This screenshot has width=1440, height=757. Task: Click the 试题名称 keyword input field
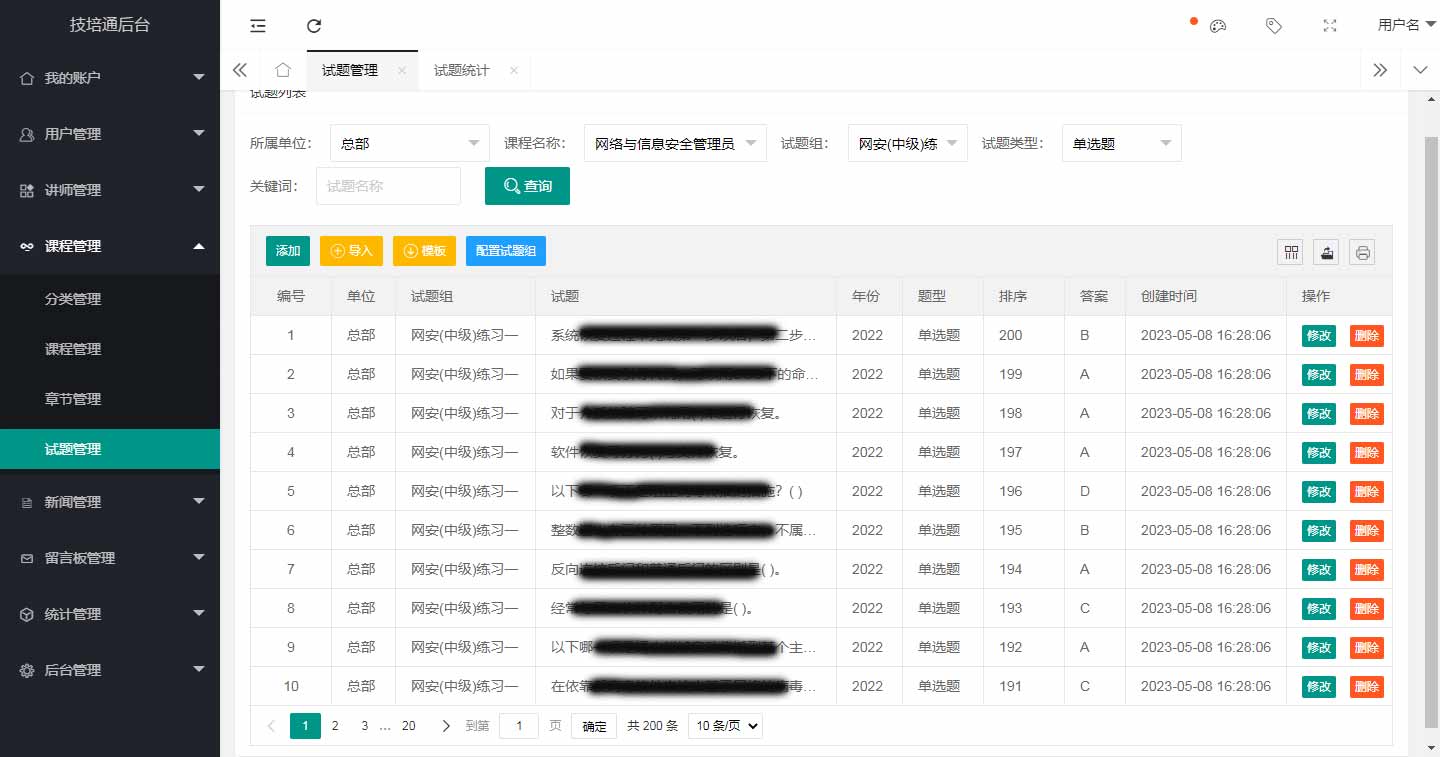(388, 186)
